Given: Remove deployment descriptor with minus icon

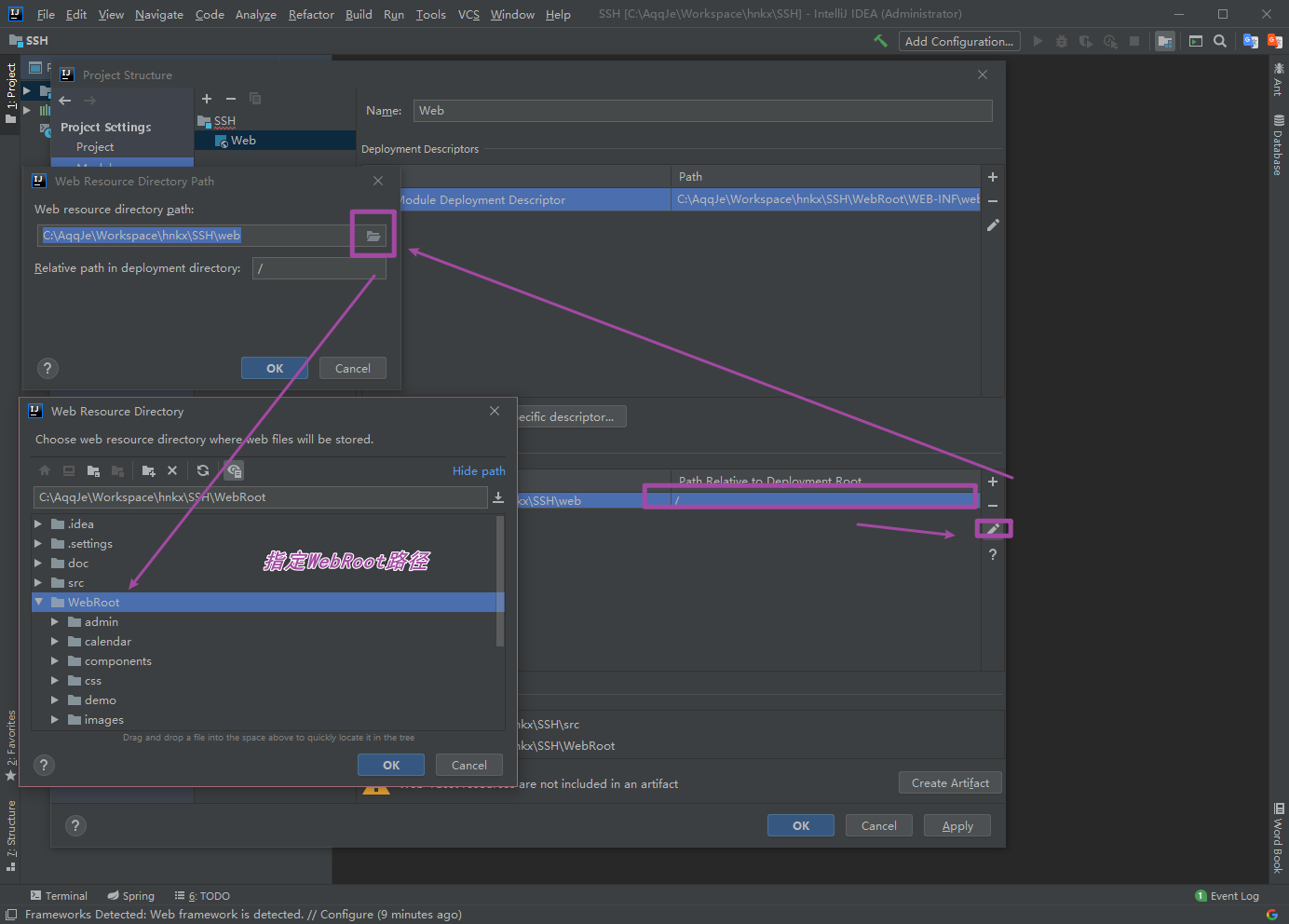Looking at the screenshot, I should [x=993, y=201].
